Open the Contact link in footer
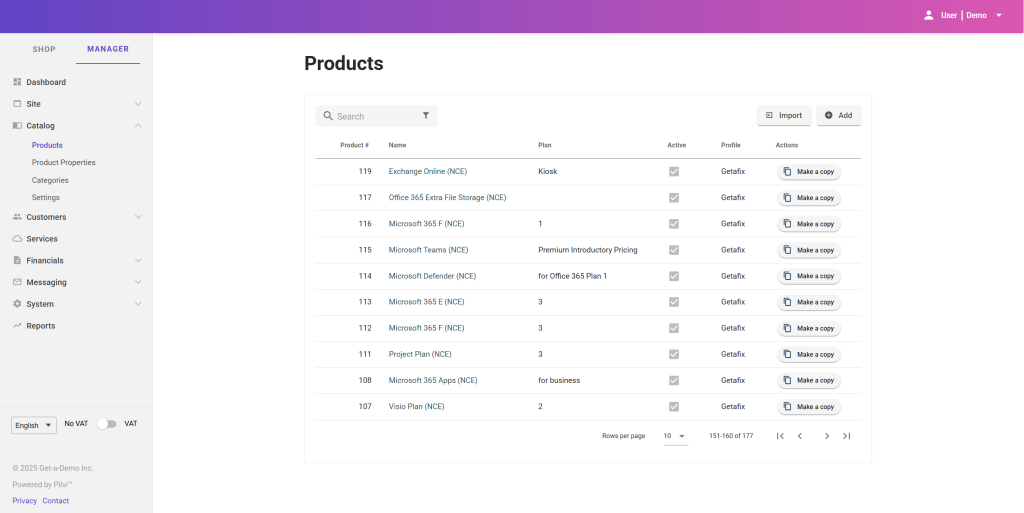The height and width of the screenshot is (513, 1024). (56, 501)
